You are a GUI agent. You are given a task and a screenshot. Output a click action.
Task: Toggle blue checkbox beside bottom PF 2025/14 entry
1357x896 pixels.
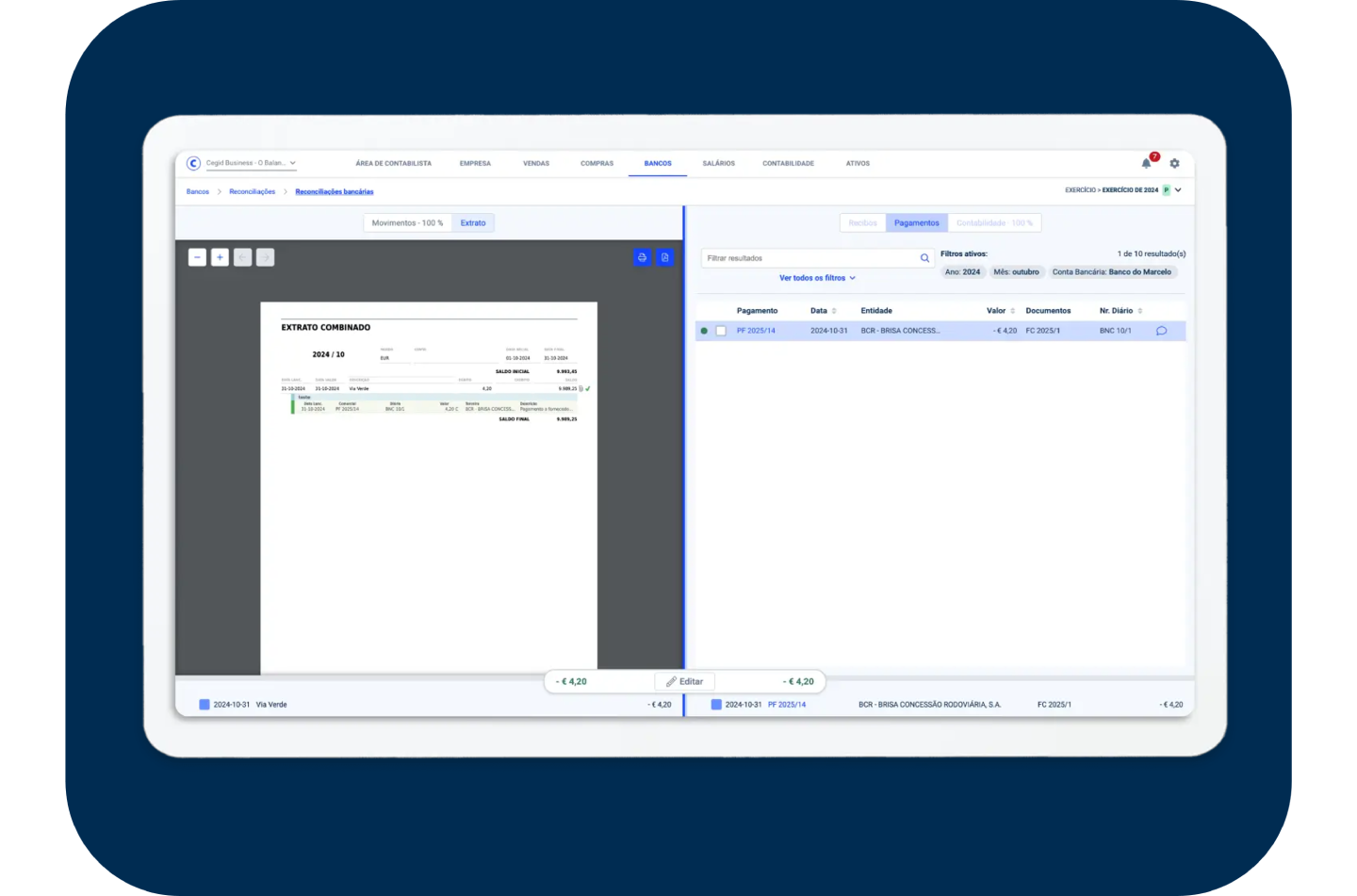click(716, 705)
